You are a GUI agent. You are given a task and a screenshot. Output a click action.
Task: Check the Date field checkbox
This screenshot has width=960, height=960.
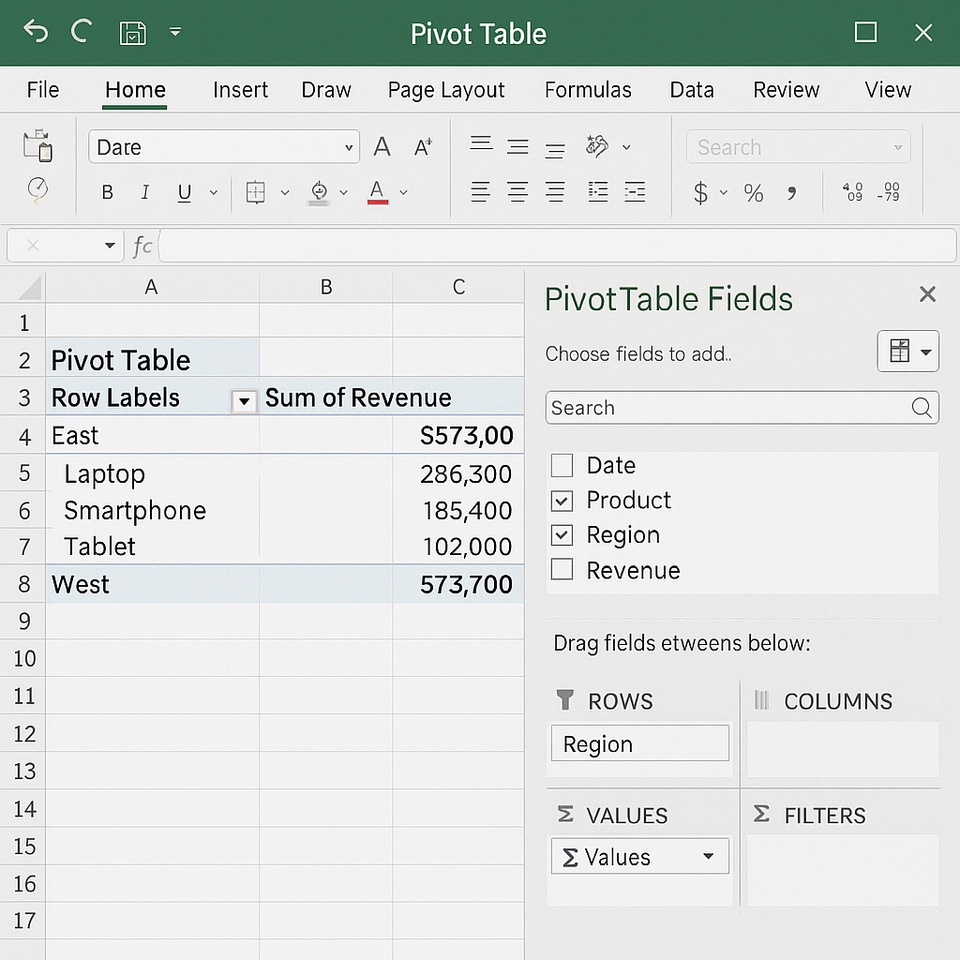coord(562,465)
